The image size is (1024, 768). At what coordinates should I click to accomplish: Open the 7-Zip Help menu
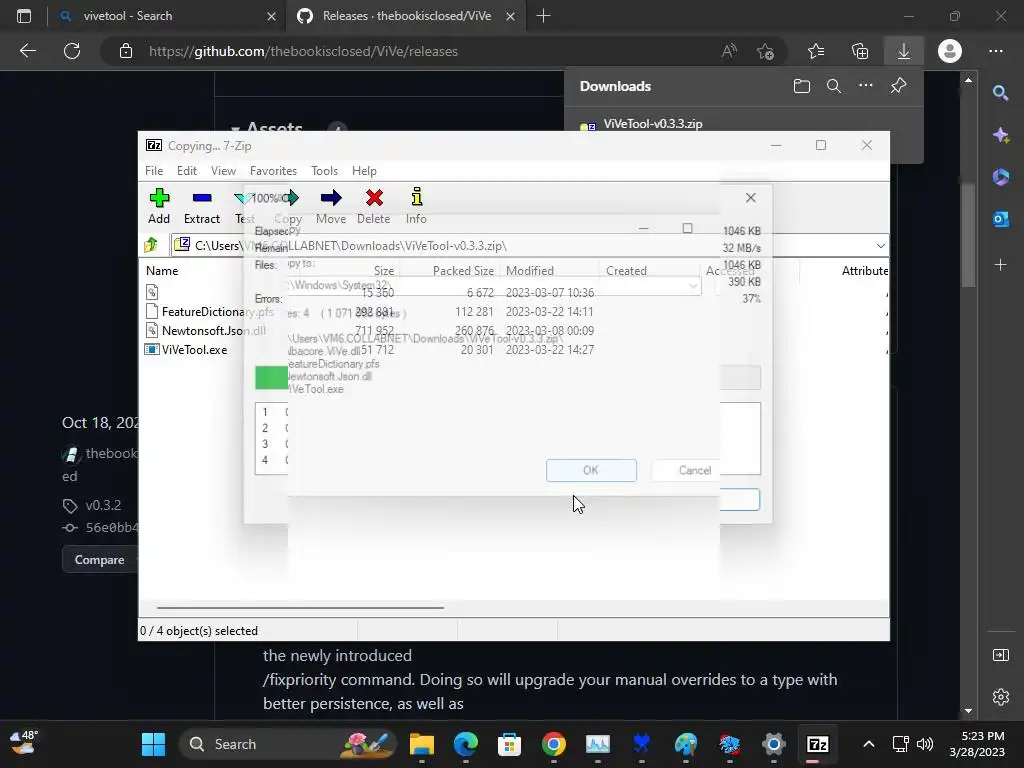(x=364, y=170)
